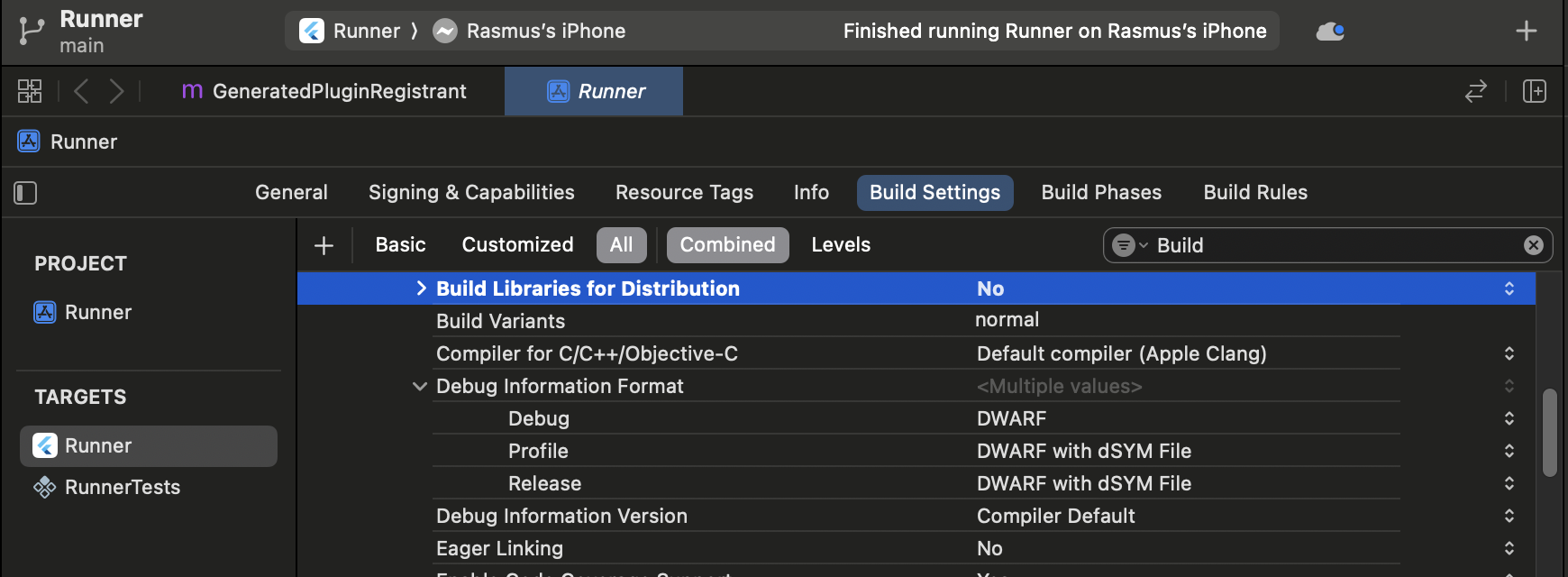This screenshot has width=1568, height=577.
Task: Click the build settings vertical scrollbar
Action: coord(1550,433)
